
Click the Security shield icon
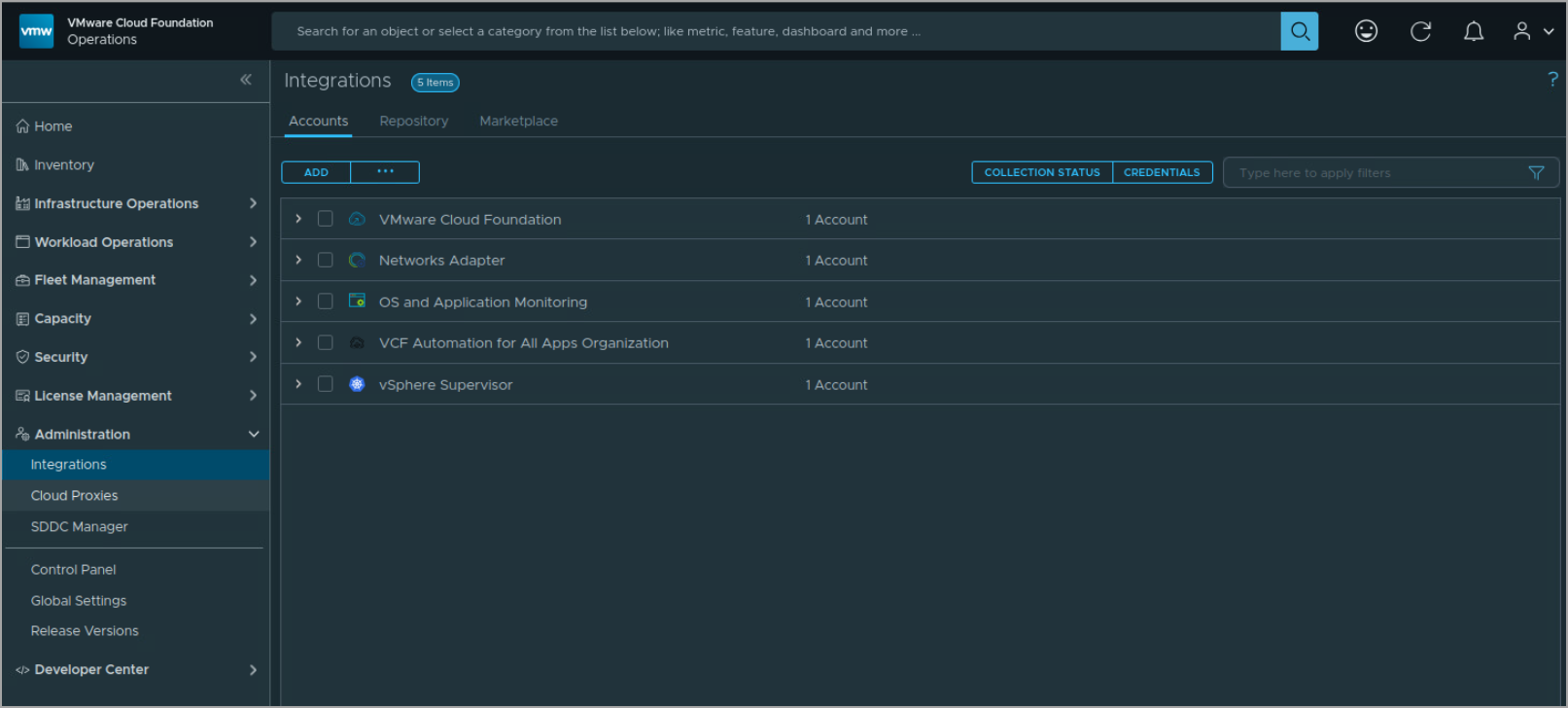click(x=22, y=357)
